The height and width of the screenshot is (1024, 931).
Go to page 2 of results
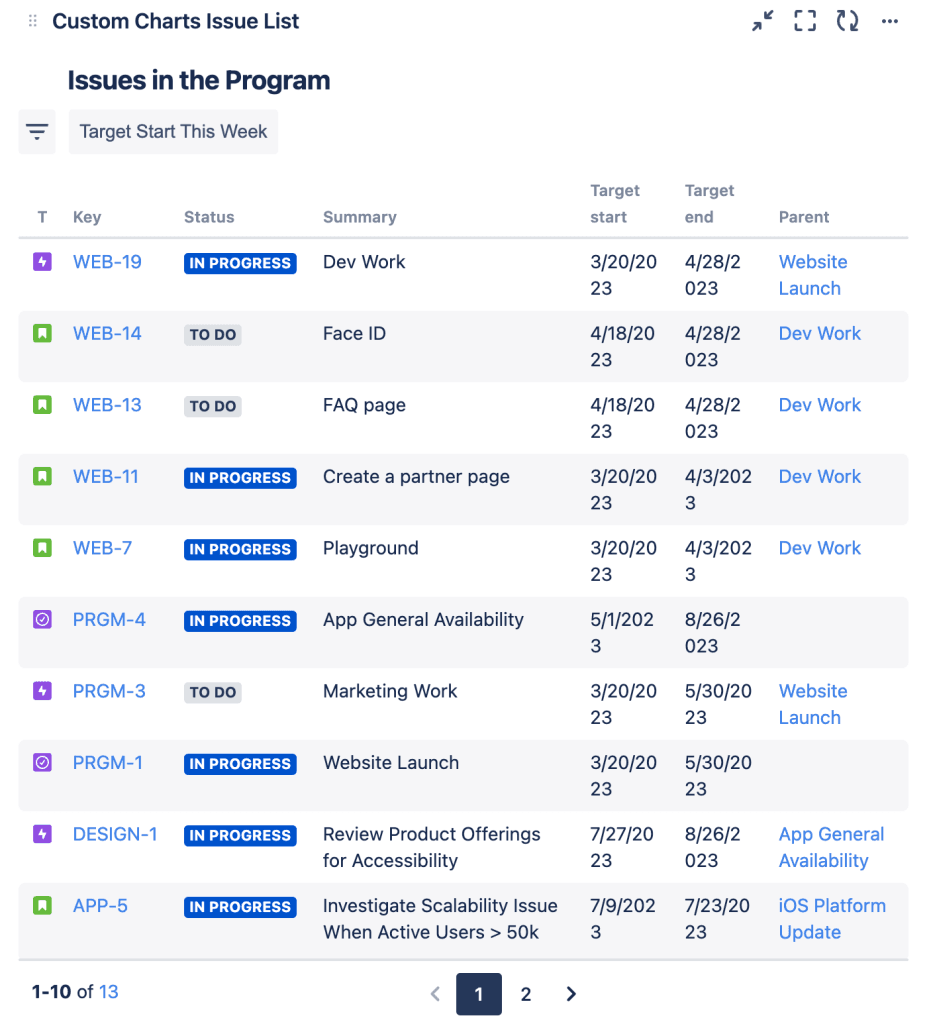coord(526,994)
